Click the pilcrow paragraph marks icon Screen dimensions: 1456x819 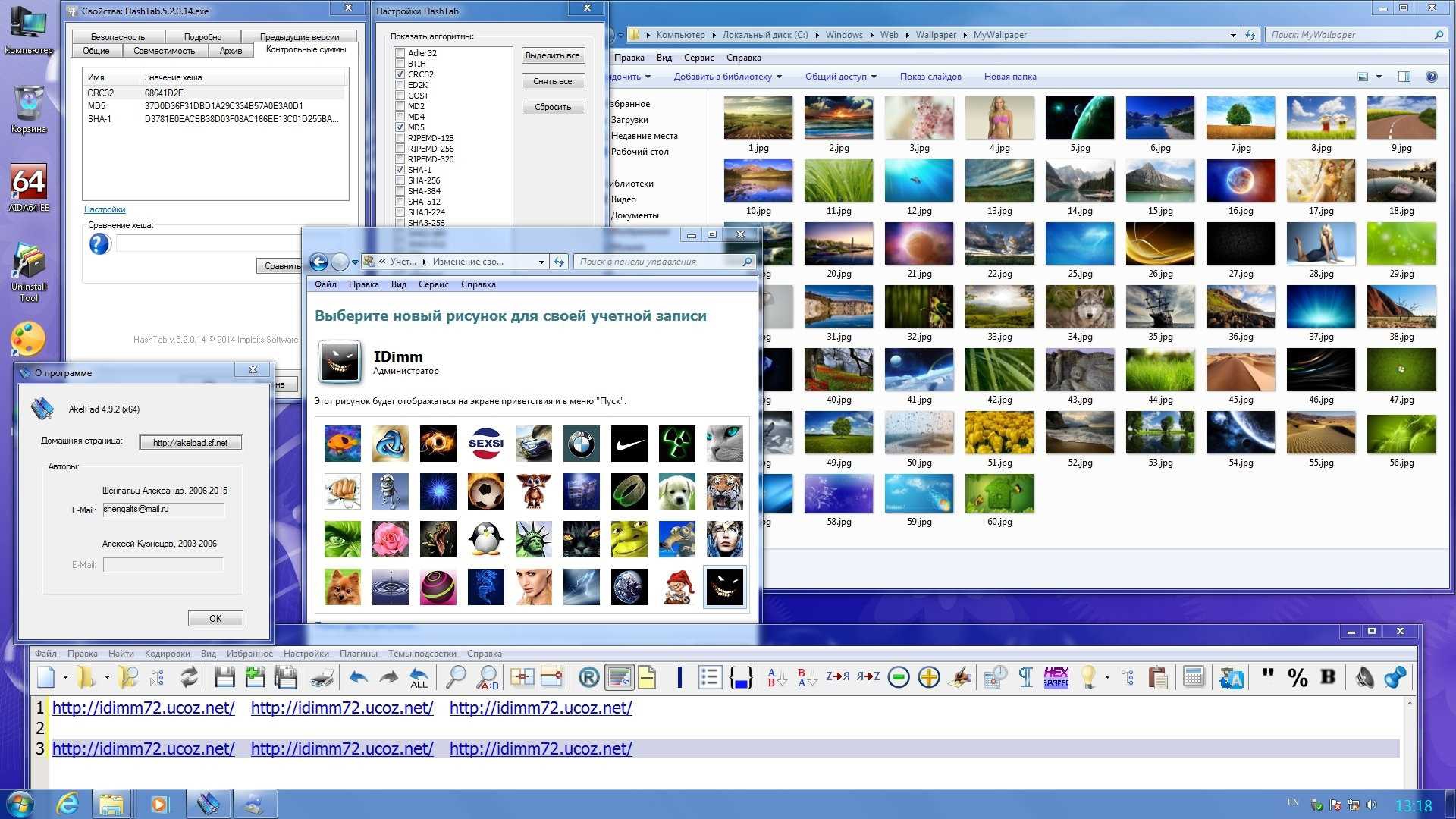click(1025, 677)
